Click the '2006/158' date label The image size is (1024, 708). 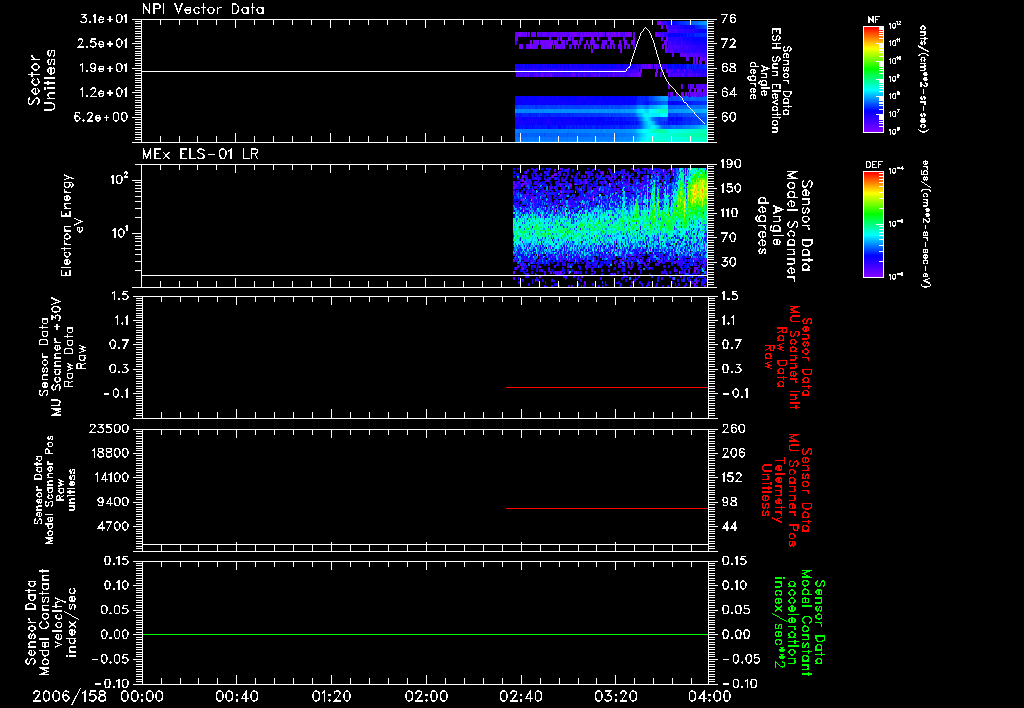click(x=69, y=696)
